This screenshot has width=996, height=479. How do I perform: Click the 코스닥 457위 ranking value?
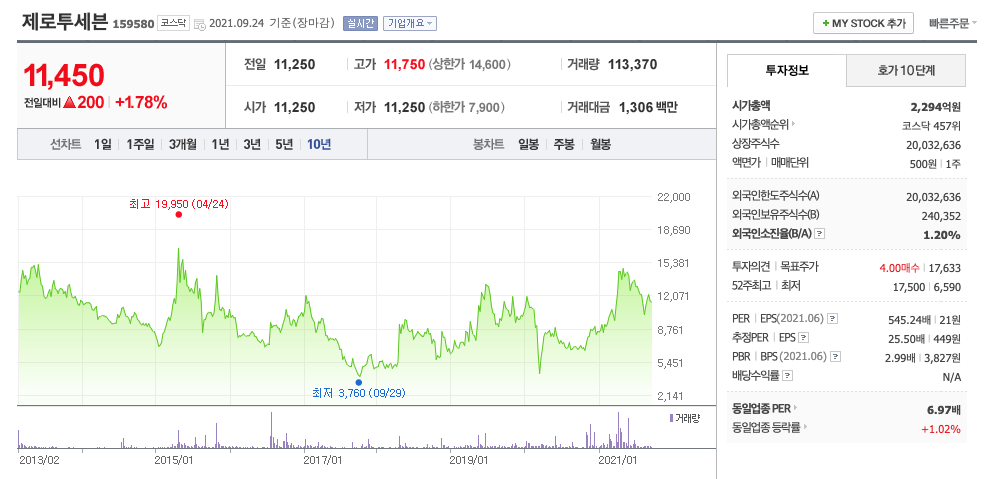coord(931,125)
